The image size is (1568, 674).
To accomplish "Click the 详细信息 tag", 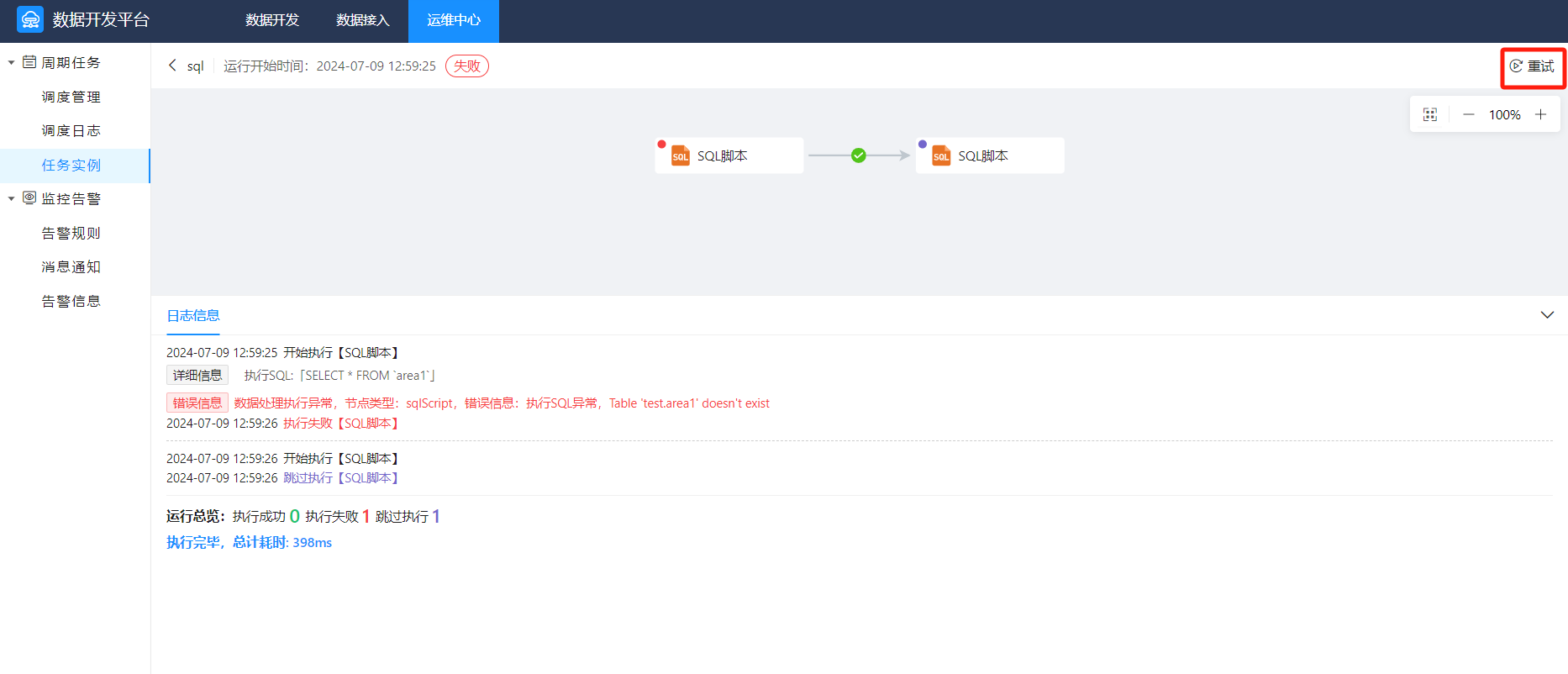I will pos(197,376).
